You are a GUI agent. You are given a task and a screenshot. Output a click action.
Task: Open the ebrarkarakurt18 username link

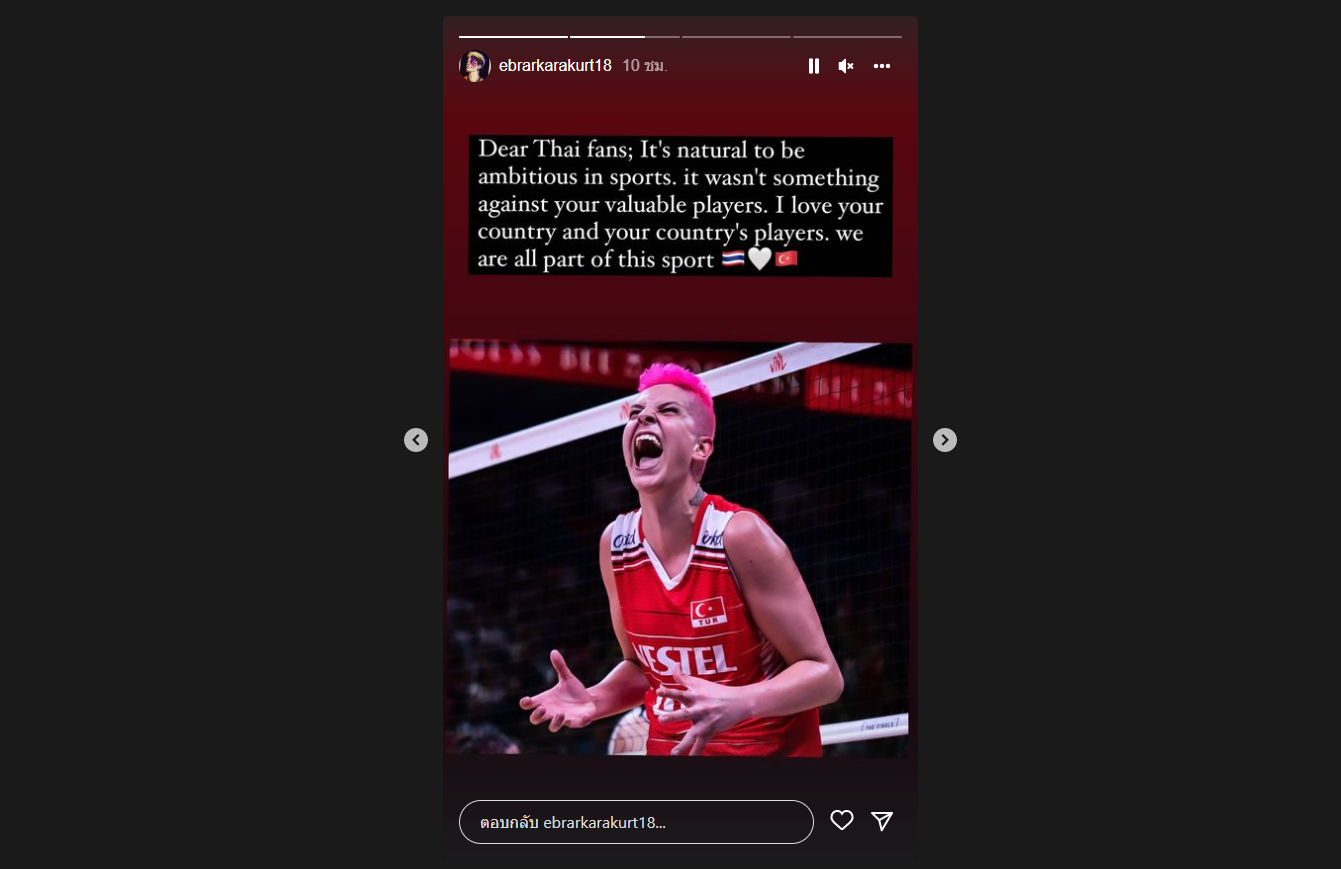click(555, 66)
